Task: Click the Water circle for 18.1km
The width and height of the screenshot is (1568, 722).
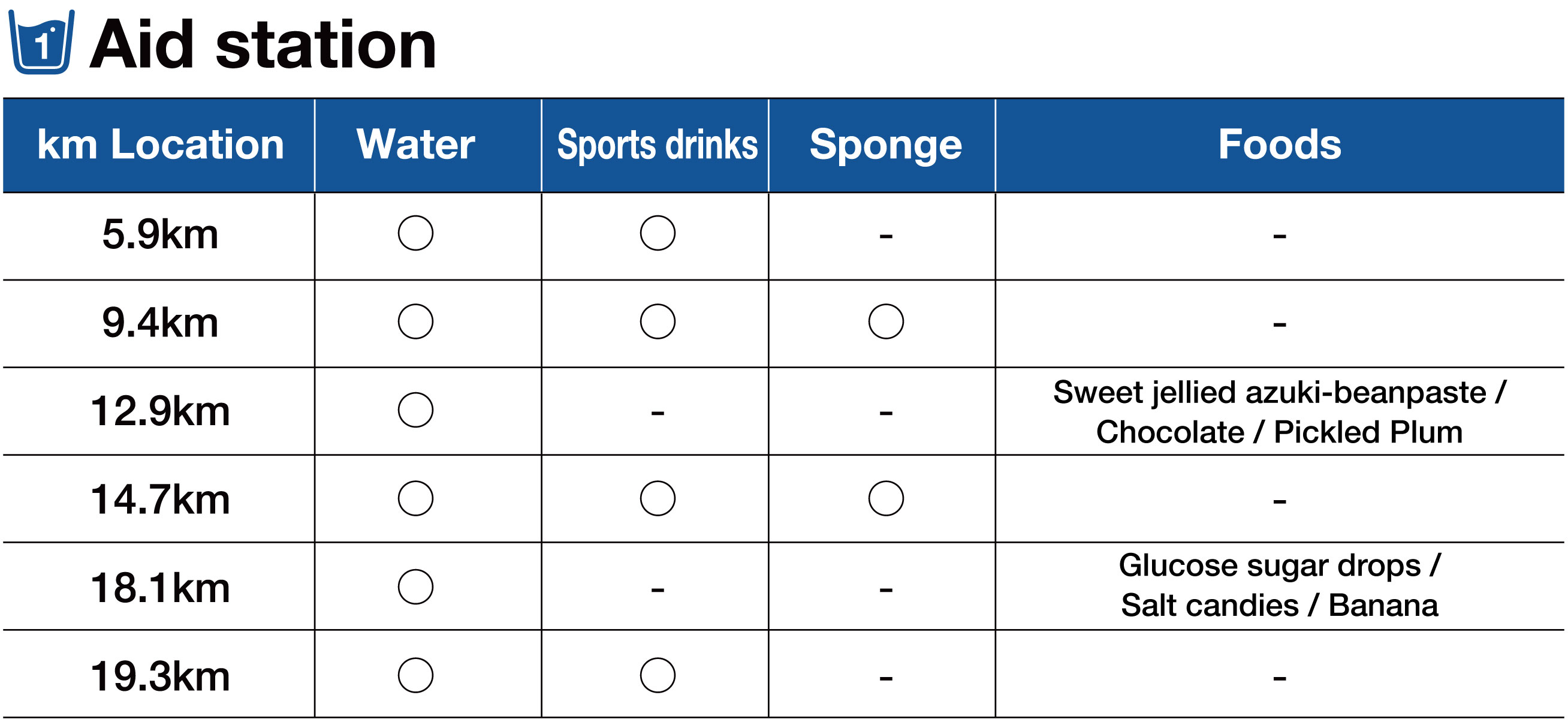Action: coord(415,587)
